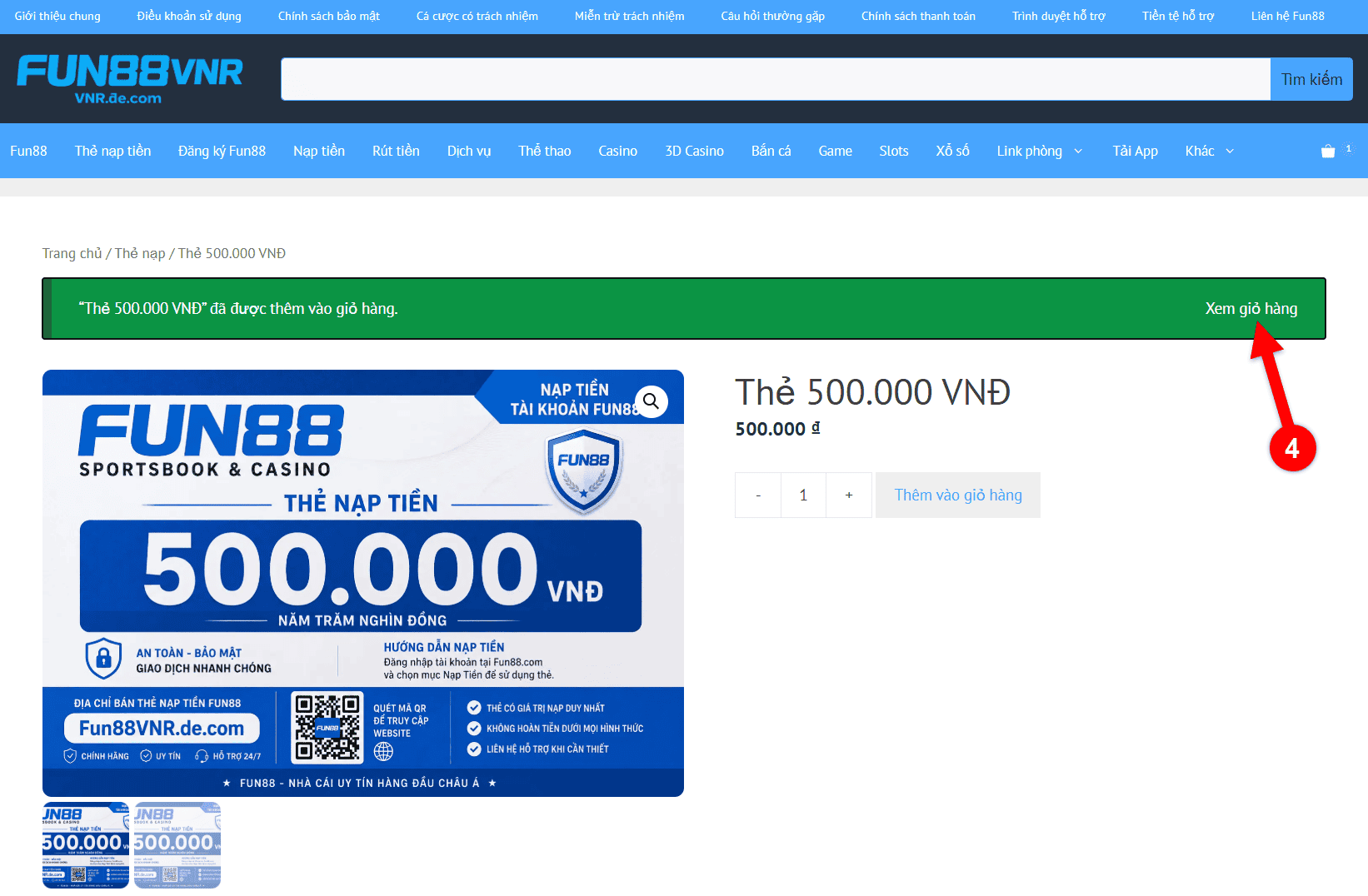Open Liên hệ Fun88 link

[x=1288, y=16]
